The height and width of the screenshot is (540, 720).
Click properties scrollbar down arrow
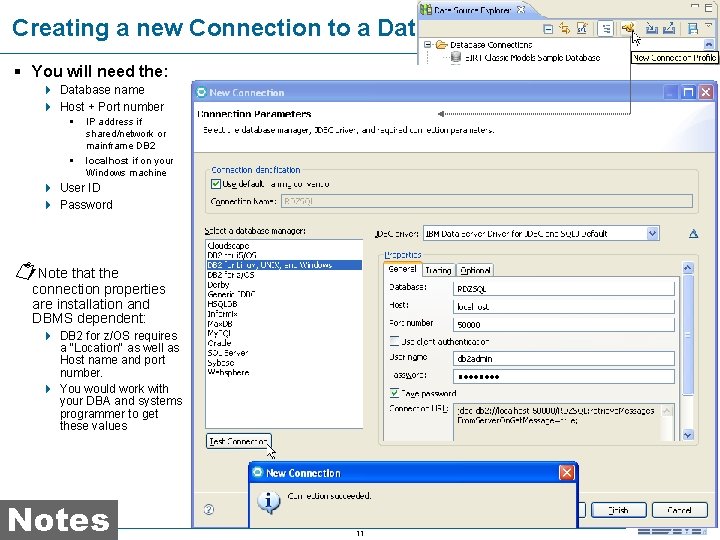687,434
